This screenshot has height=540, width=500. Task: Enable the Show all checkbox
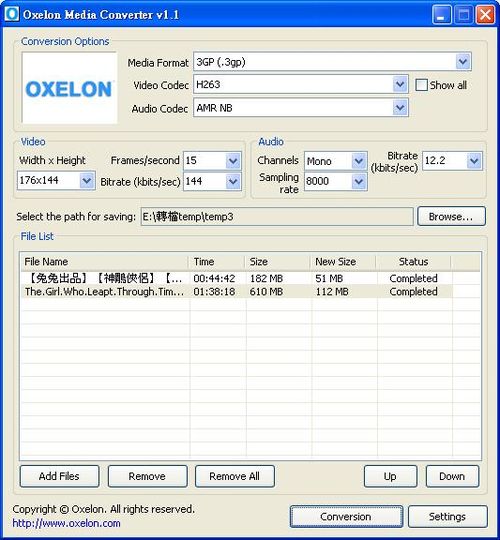421,85
